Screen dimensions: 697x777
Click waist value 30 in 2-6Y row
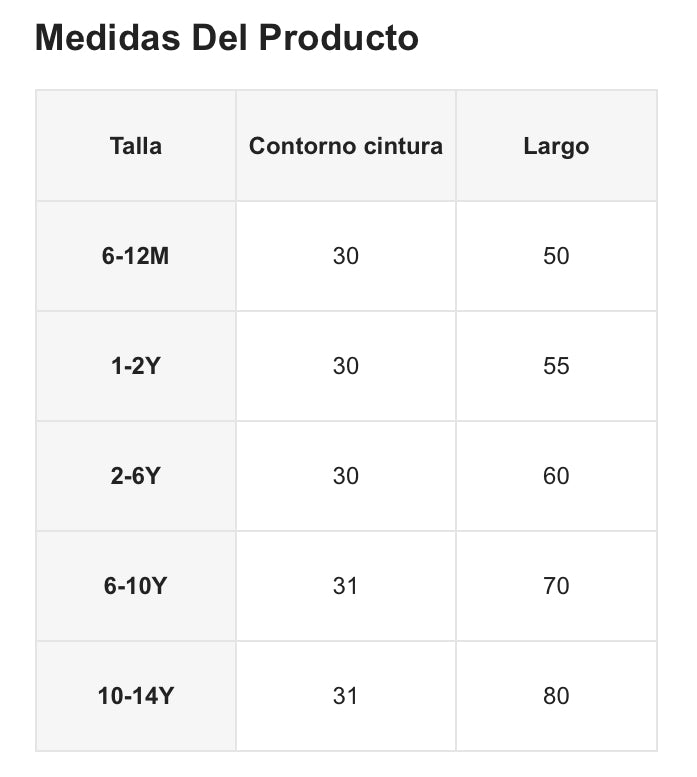[346, 476]
